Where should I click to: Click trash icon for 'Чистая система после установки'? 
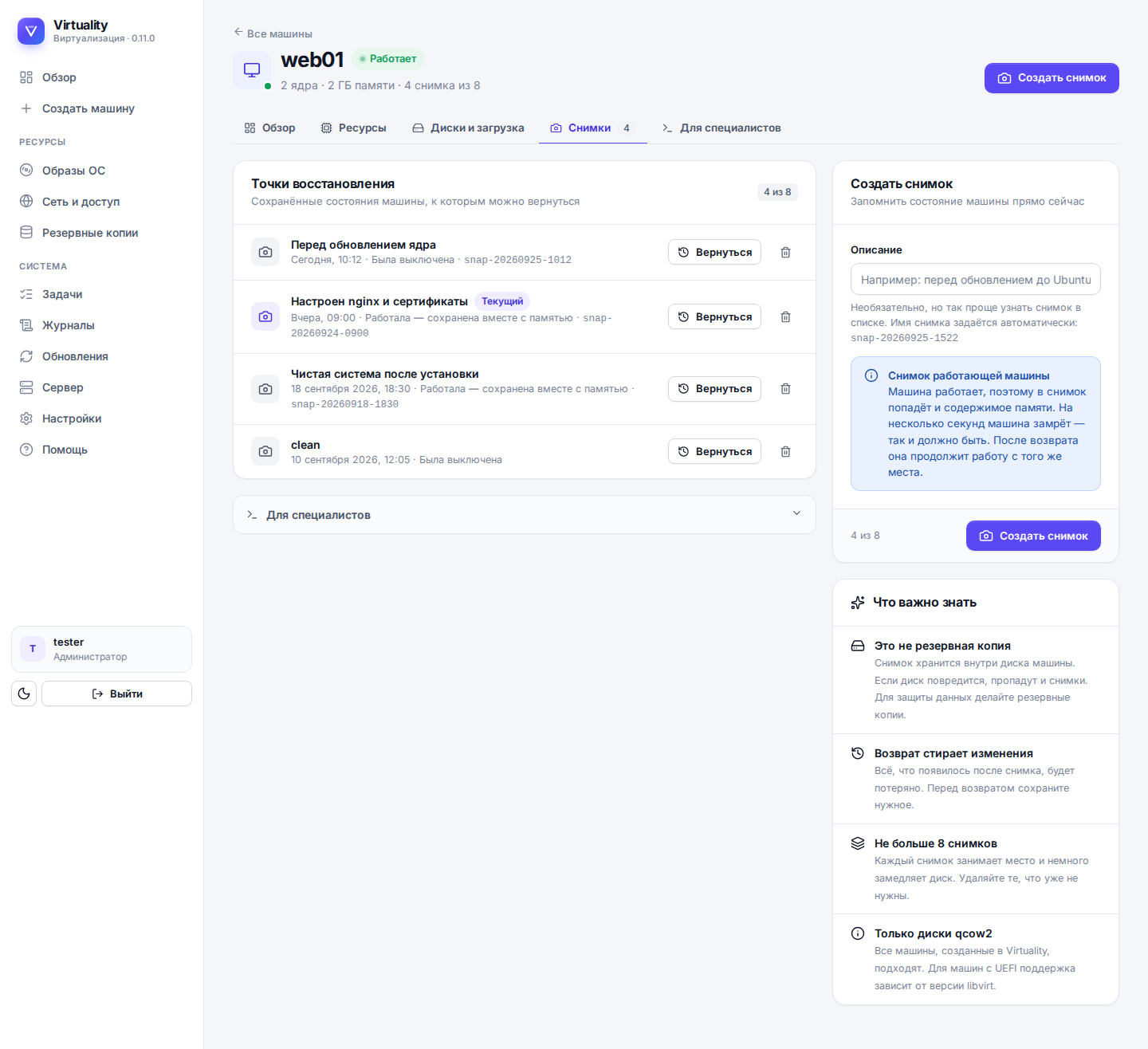[x=785, y=388]
